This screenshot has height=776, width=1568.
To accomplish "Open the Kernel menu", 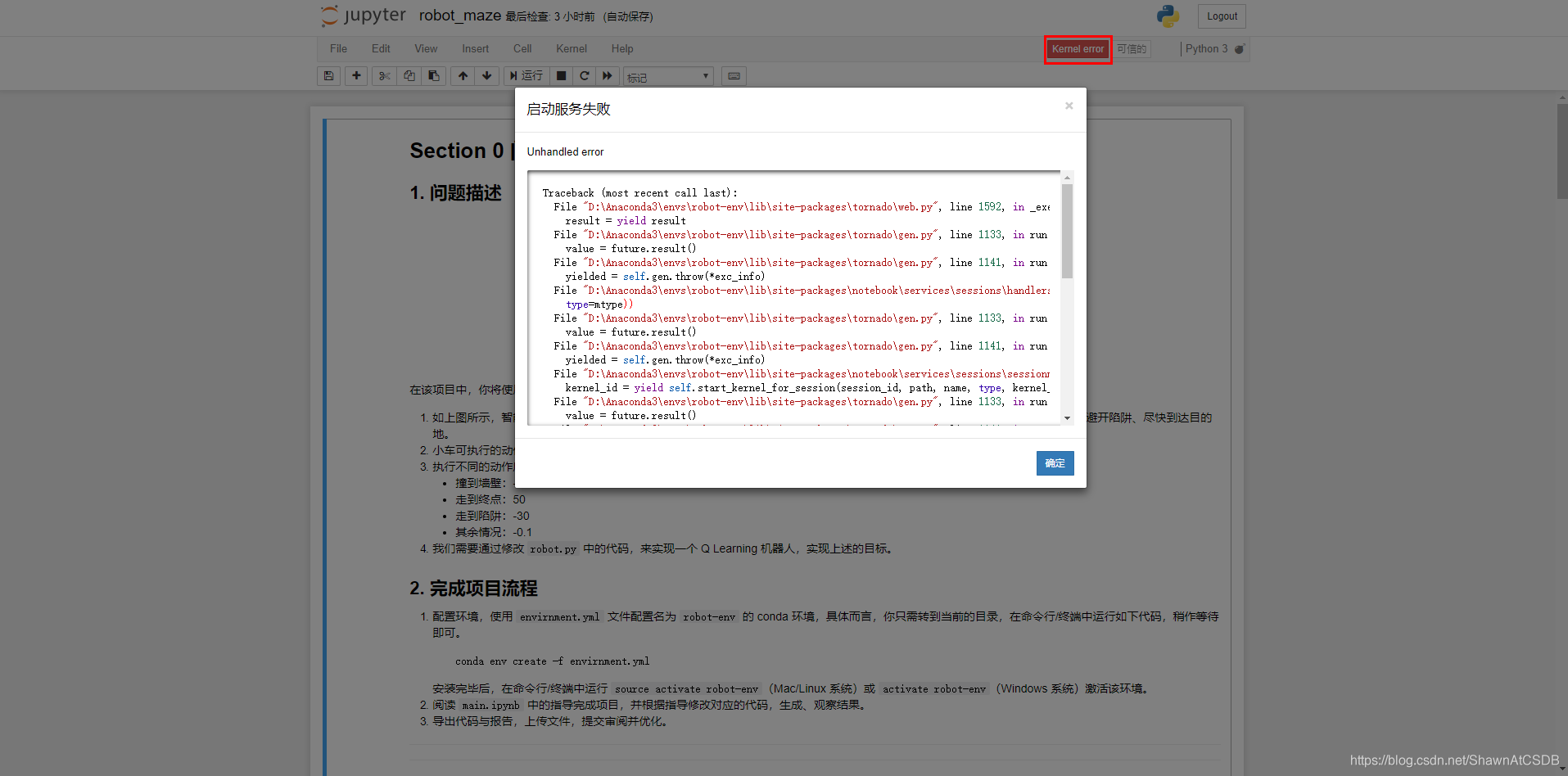I will click(x=571, y=48).
